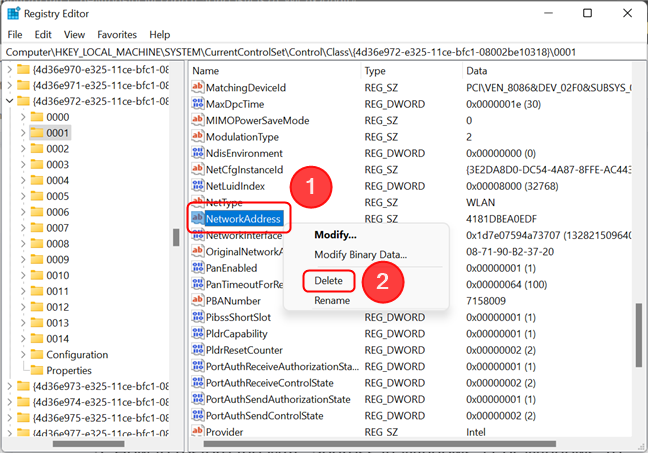Click the DWORD icon of PldrResetCounter

coord(198,350)
